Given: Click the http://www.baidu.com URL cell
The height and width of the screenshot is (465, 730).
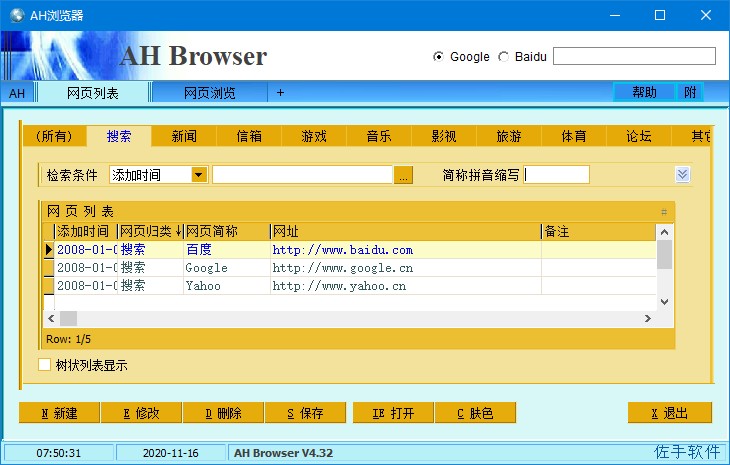Looking at the screenshot, I should pos(405,250).
